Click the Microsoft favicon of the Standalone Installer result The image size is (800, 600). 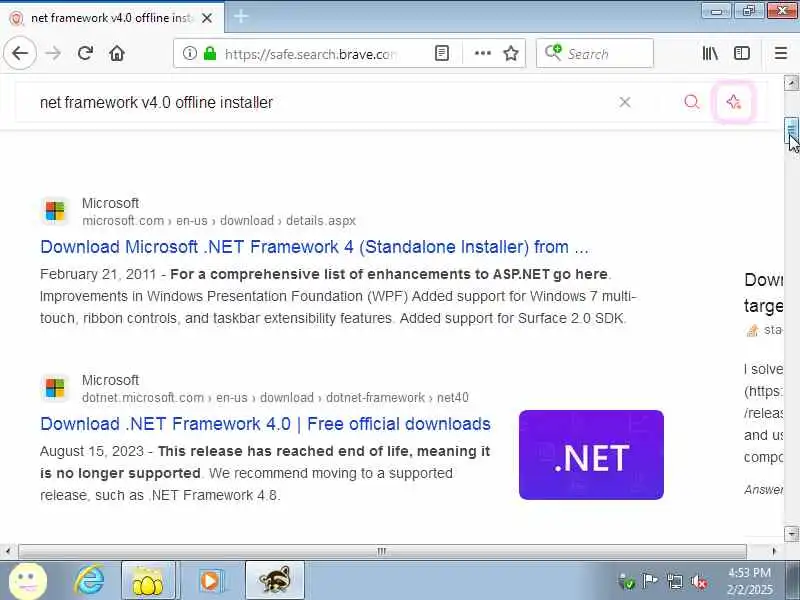(55, 211)
